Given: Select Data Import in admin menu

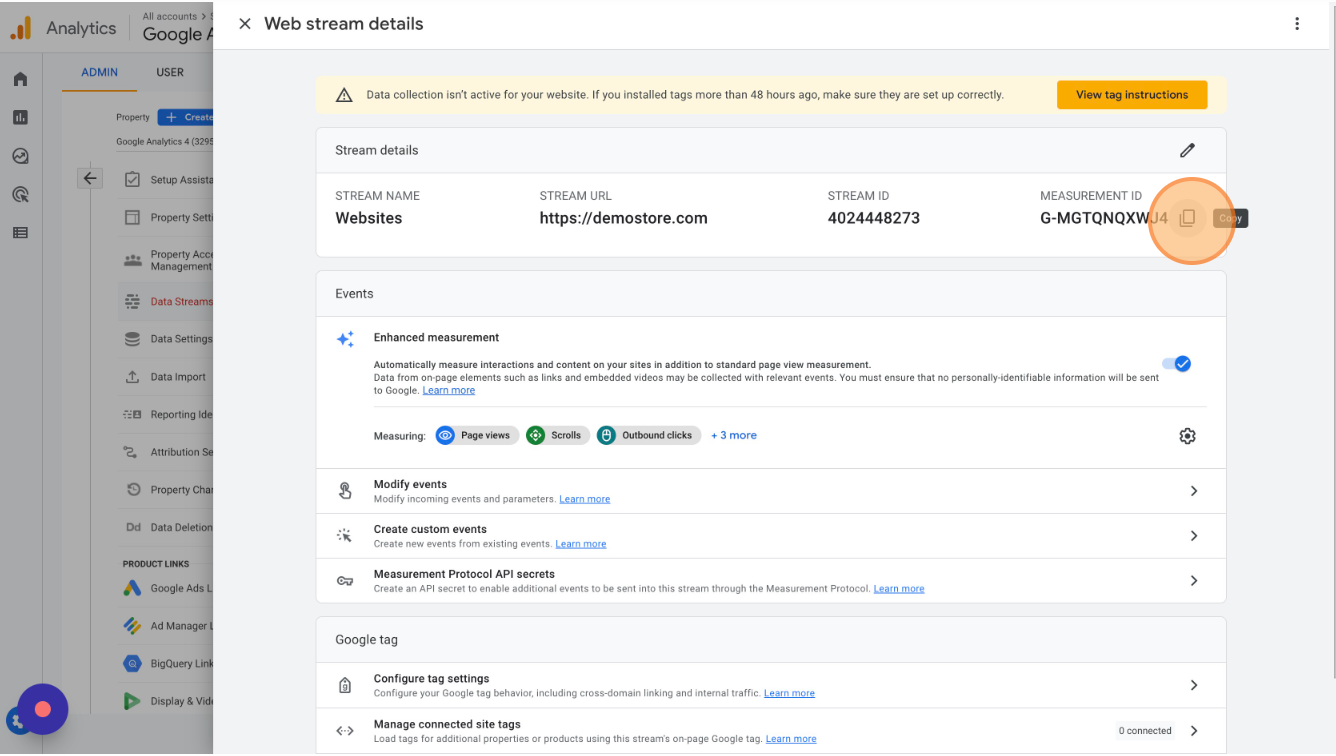Looking at the screenshot, I should [177, 377].
